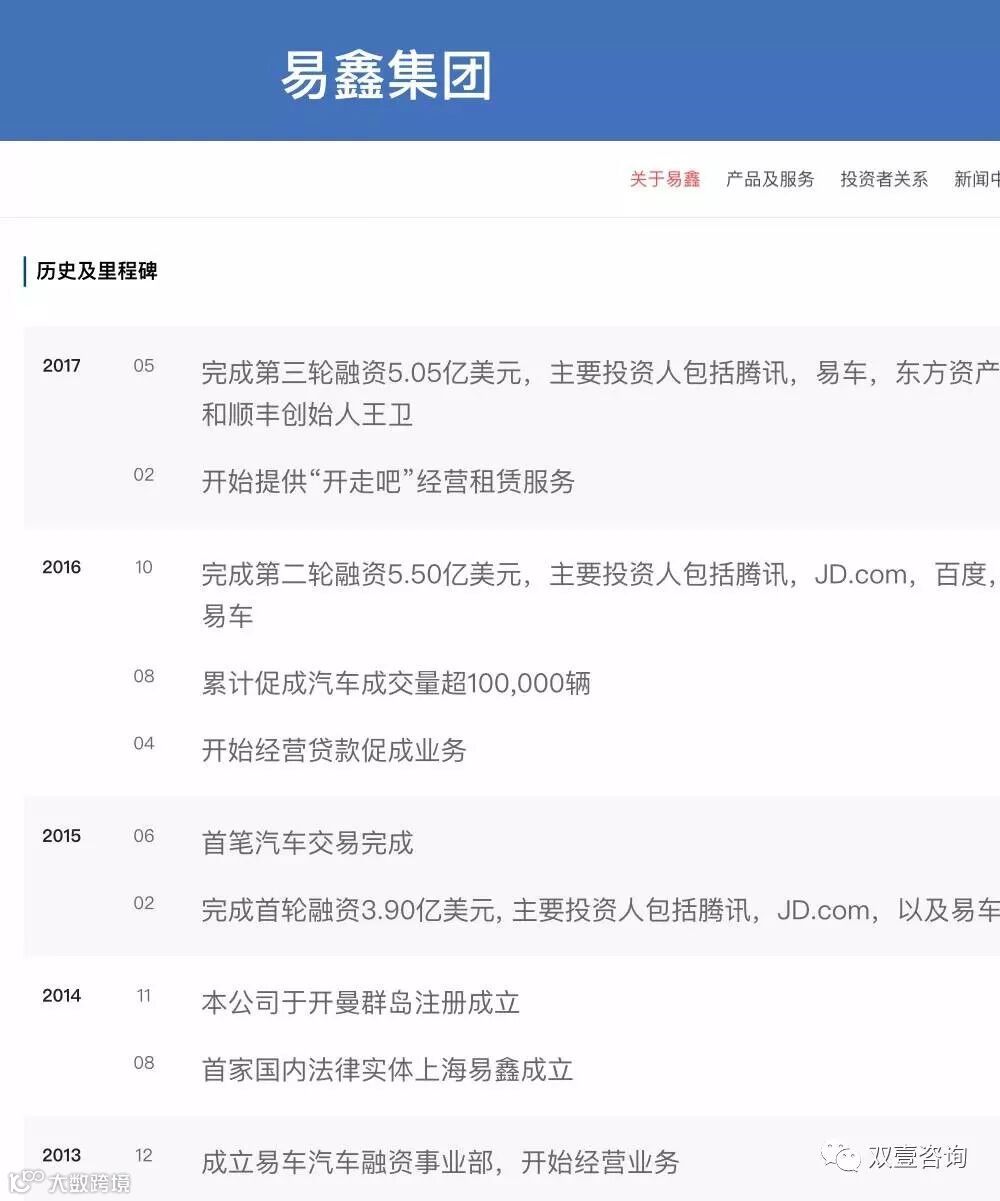Click the 和顺丰创始人王卫 text line
This screenshot has width=1000, height=1201.
click(x=307, y=415)
